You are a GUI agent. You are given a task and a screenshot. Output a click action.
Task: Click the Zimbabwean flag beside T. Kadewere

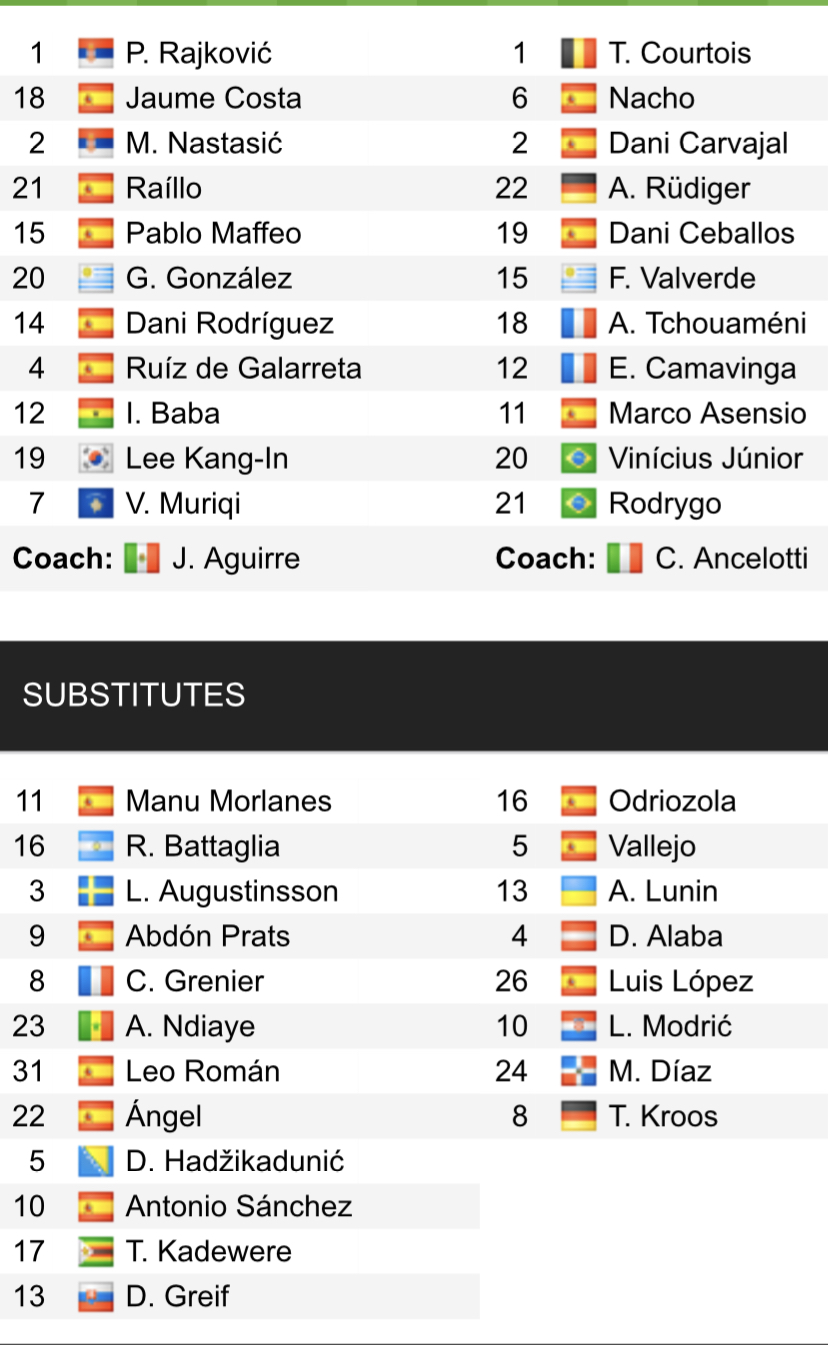[x=96, y=1251]
